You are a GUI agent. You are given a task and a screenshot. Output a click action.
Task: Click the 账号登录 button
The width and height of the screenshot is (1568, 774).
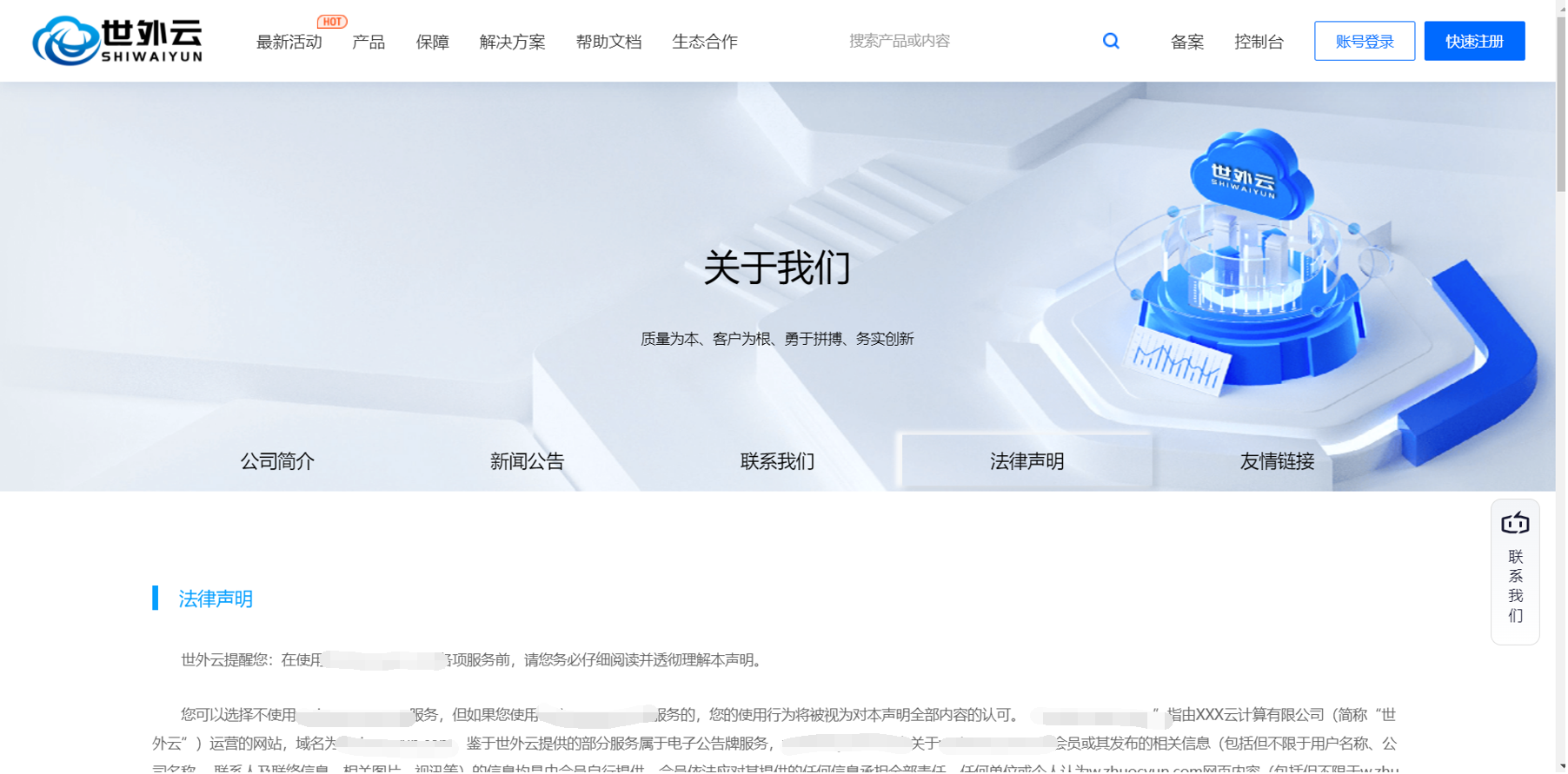pos(1366,41)
